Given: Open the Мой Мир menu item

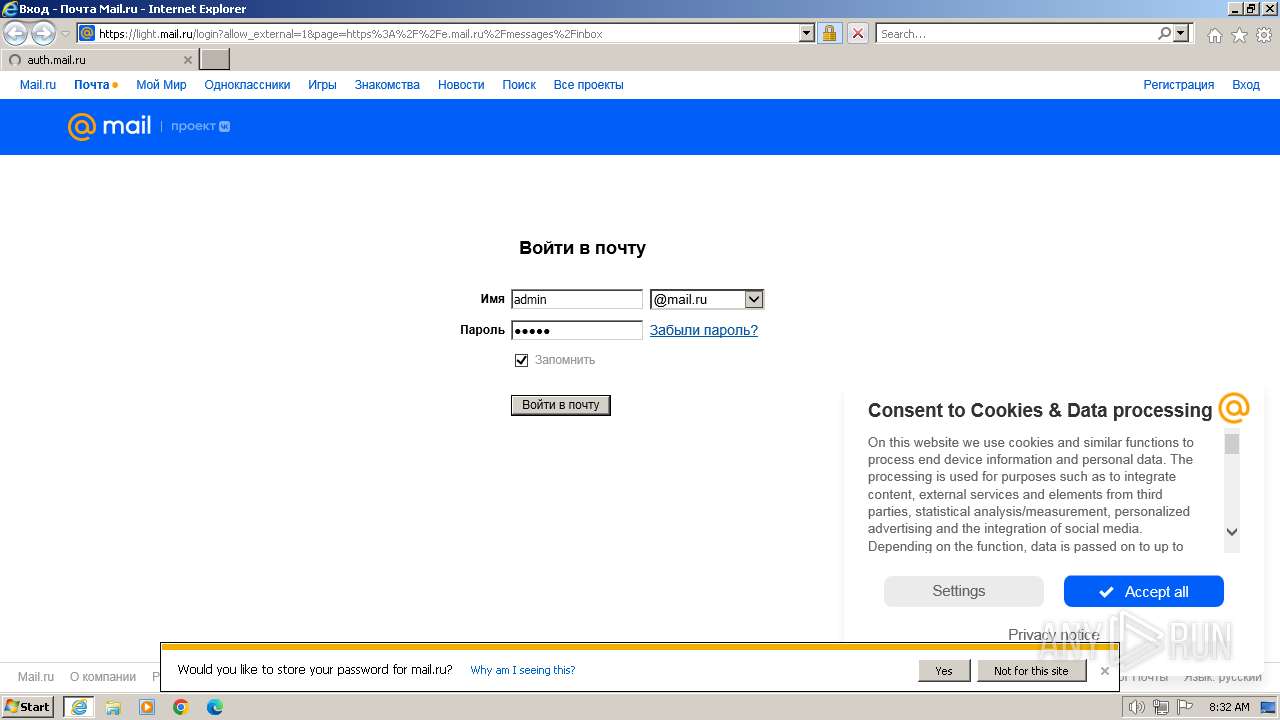Looking at the screenshot, I should coord(161,85).
